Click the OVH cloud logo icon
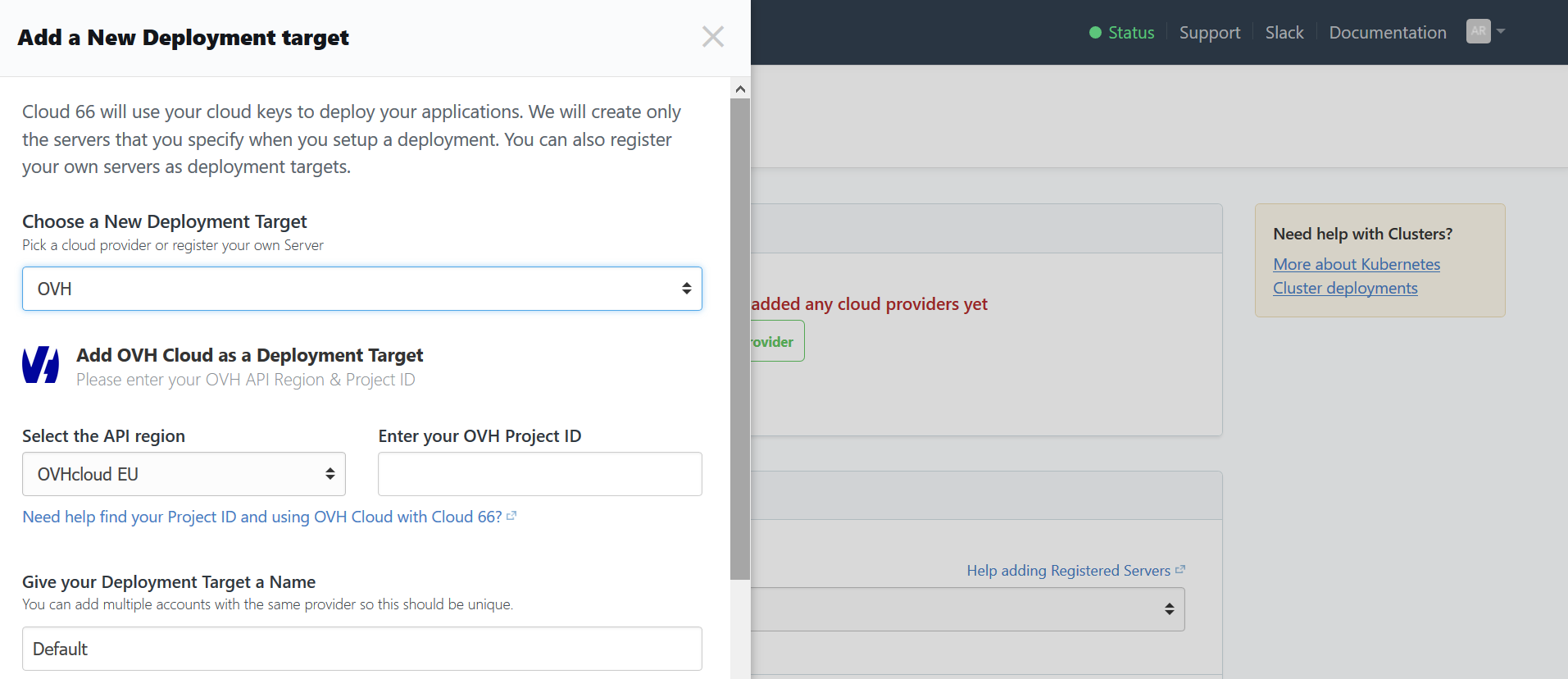The width and height of the screenshot is (1568, 679). pos(40,365)
